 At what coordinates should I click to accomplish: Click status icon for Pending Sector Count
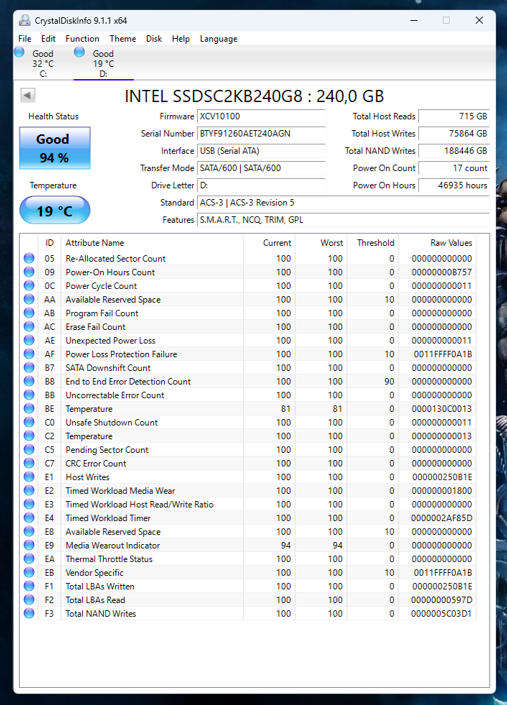click(29, 449)
